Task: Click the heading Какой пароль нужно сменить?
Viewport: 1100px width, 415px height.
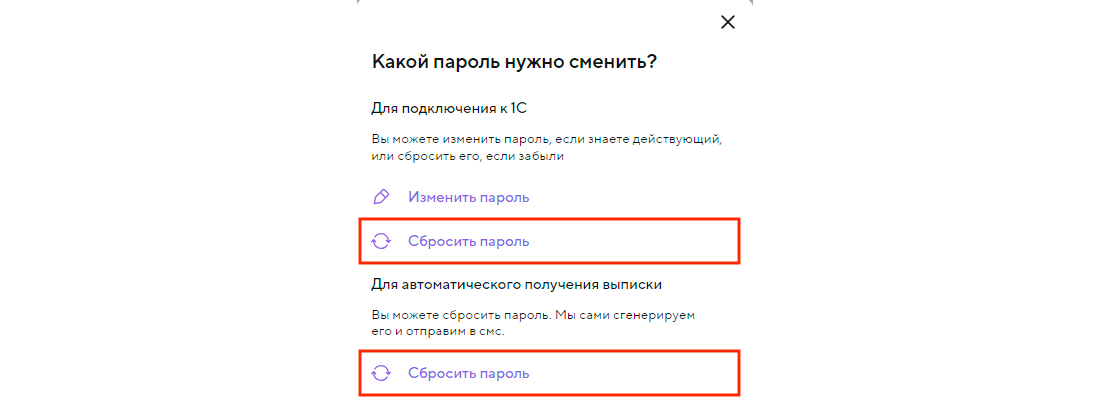Action: click(514, 62)
